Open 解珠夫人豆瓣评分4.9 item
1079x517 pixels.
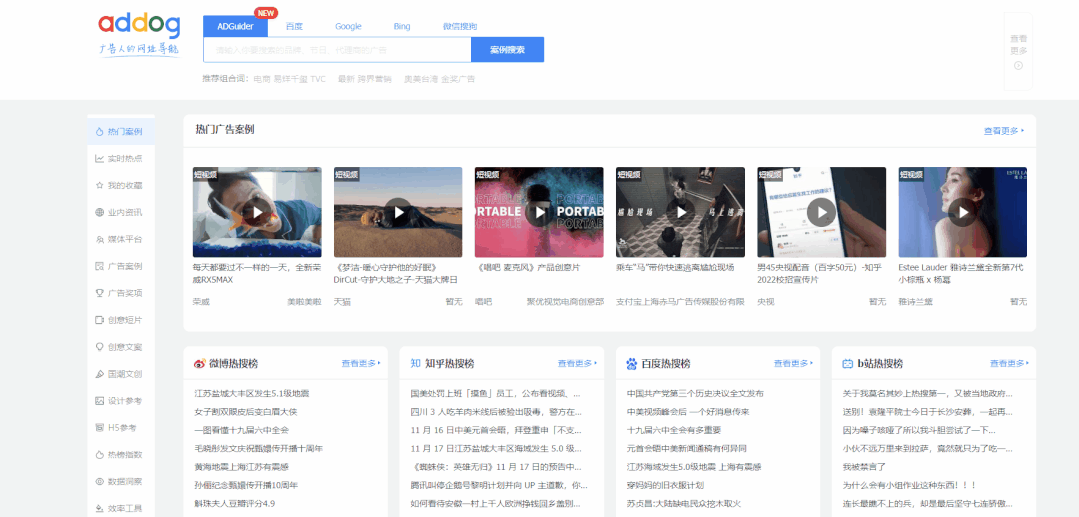click(235, 503)
